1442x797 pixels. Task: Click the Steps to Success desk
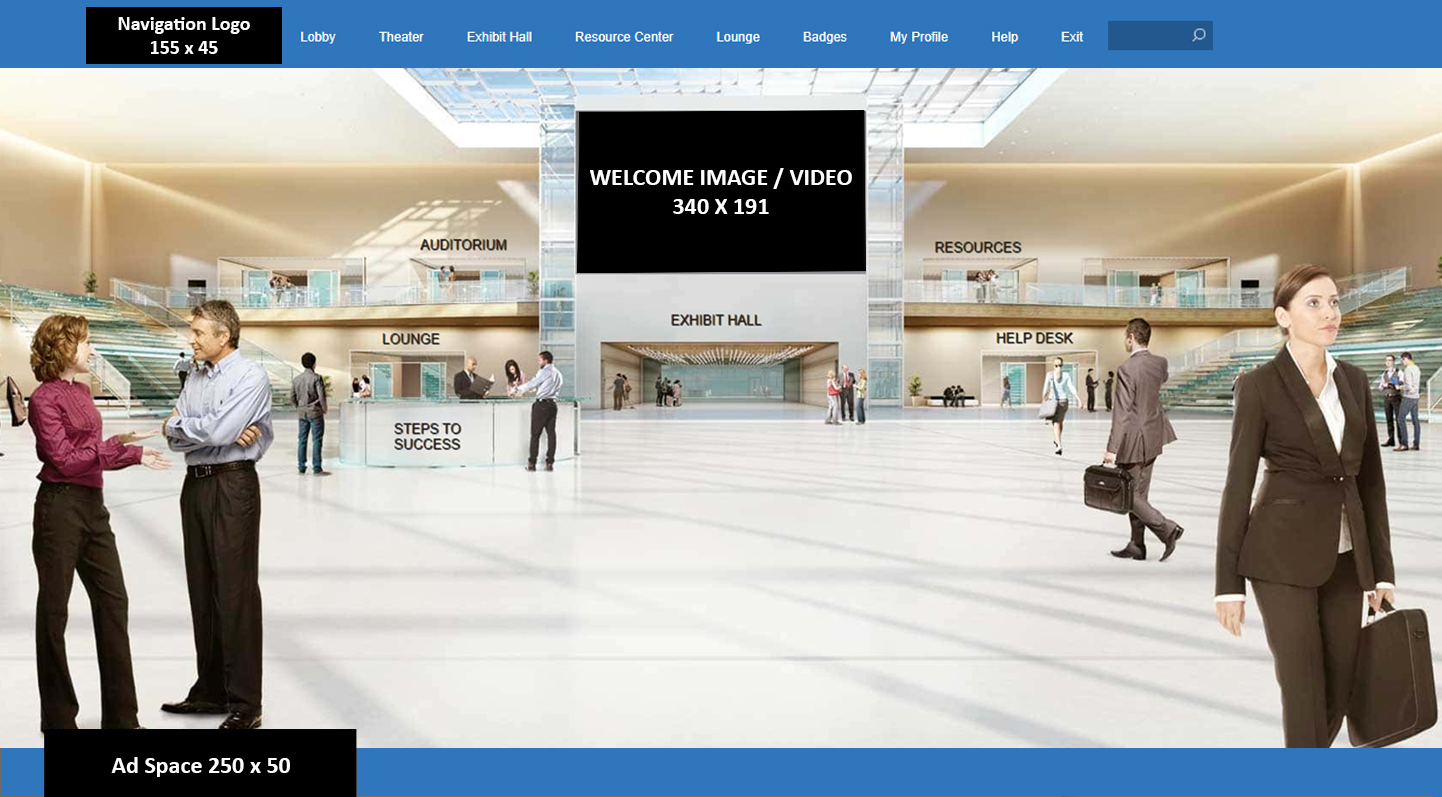(427, 436)
